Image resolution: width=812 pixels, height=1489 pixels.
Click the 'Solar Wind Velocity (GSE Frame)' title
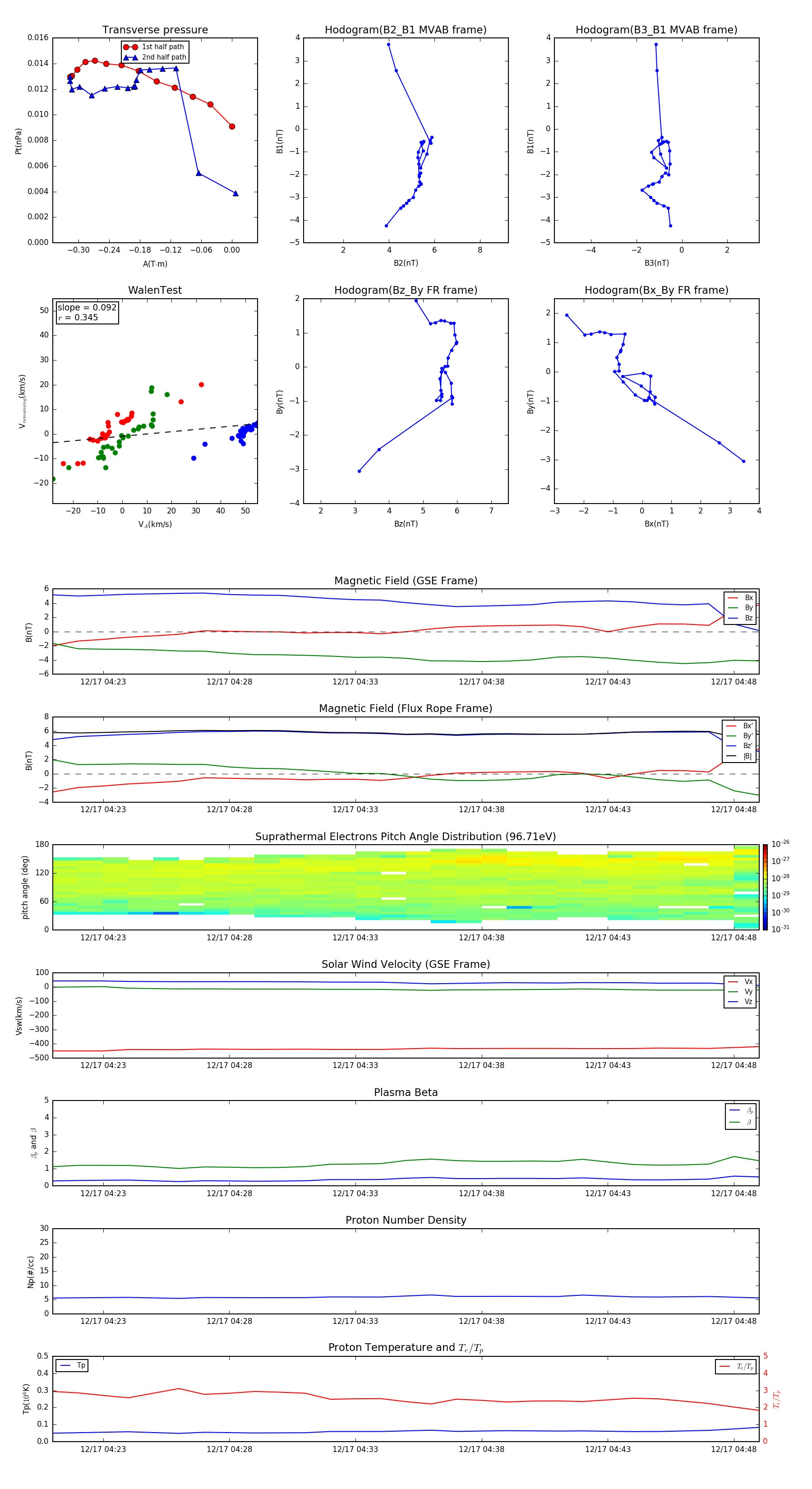[x=406, y=965]
